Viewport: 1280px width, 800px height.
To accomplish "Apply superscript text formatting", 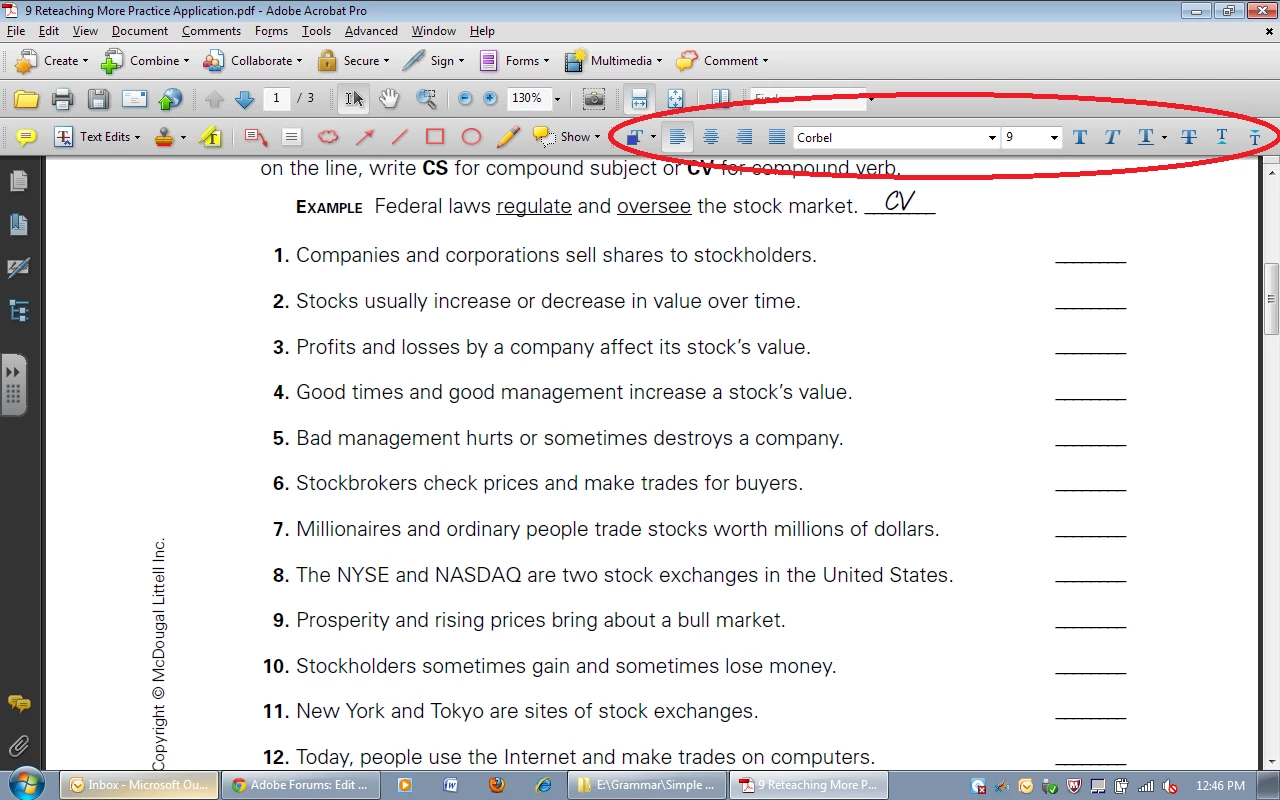I will click(1222, 137).
